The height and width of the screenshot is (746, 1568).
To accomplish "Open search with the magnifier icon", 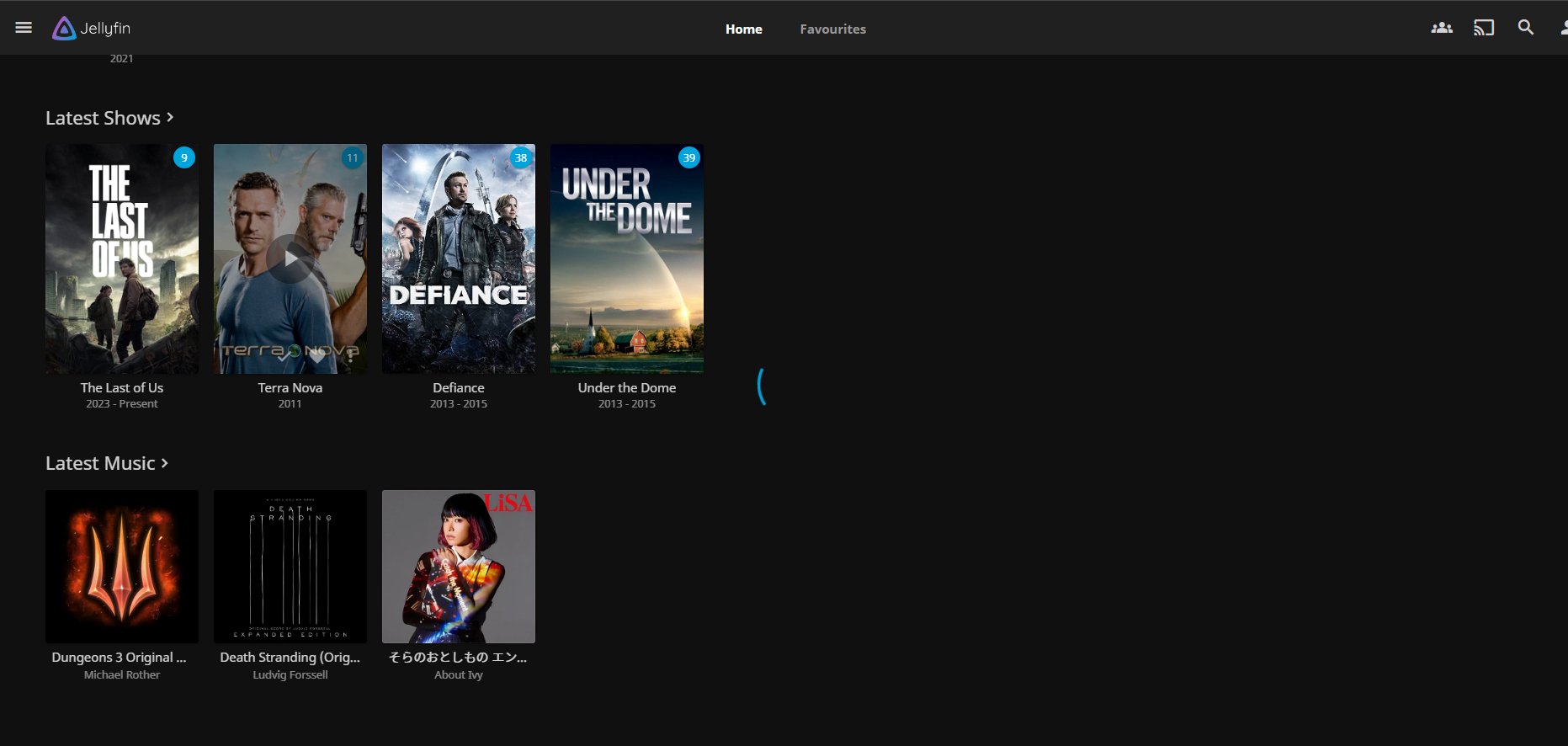I will [1525, 28].
